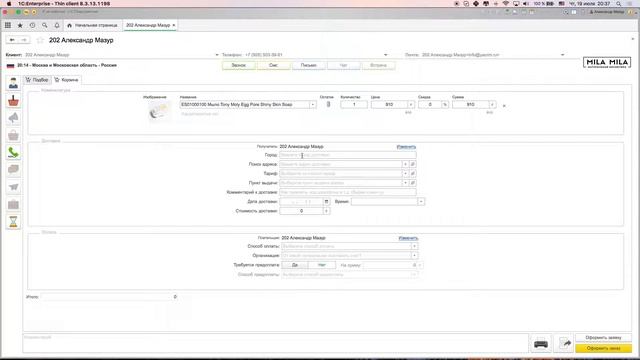The height and width of the screenshot is (360, 640).
Task: Open the Тариф field's open-form icon
Action: (x=413, y=173)
